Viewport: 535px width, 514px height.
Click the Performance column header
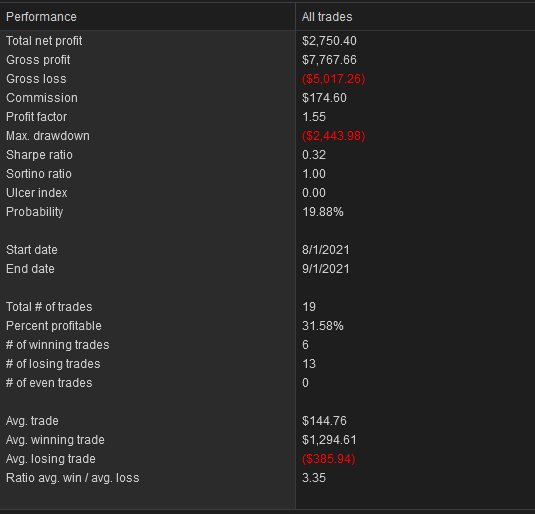[147, 17]
